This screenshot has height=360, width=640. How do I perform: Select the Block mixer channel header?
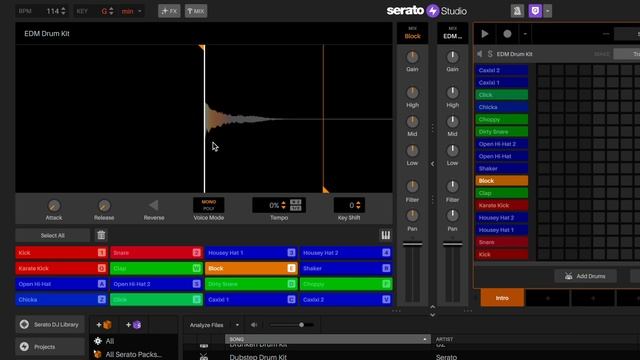pos(412,33)
